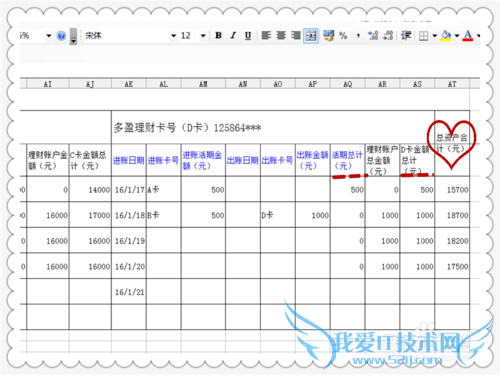Image resolution: width=500 pixels, height=375 pixels.
Task: Select cell with value 17000
Action: (x=90, y=215)
